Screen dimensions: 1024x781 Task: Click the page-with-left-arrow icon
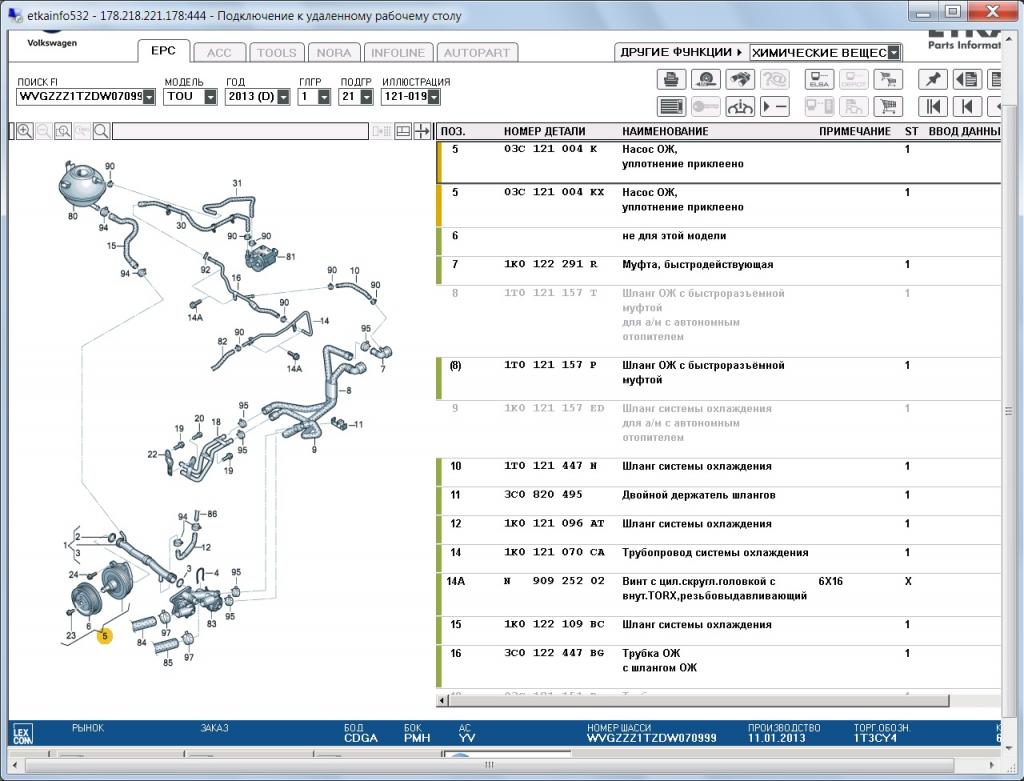(x=967, y=80)
